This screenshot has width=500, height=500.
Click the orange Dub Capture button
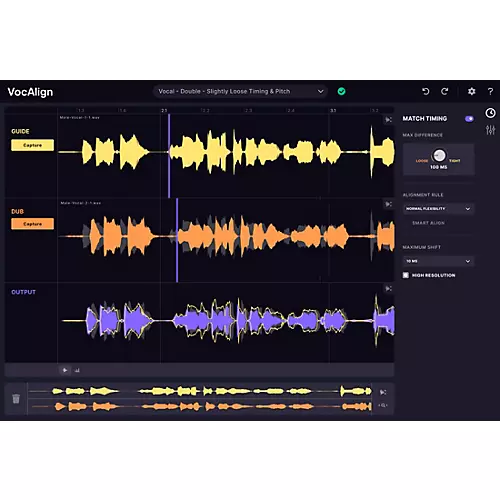click(x=32, y=224)
